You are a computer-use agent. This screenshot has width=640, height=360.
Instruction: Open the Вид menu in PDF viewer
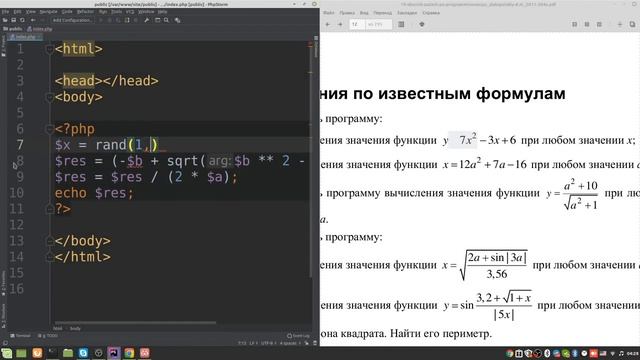(364, 13)
